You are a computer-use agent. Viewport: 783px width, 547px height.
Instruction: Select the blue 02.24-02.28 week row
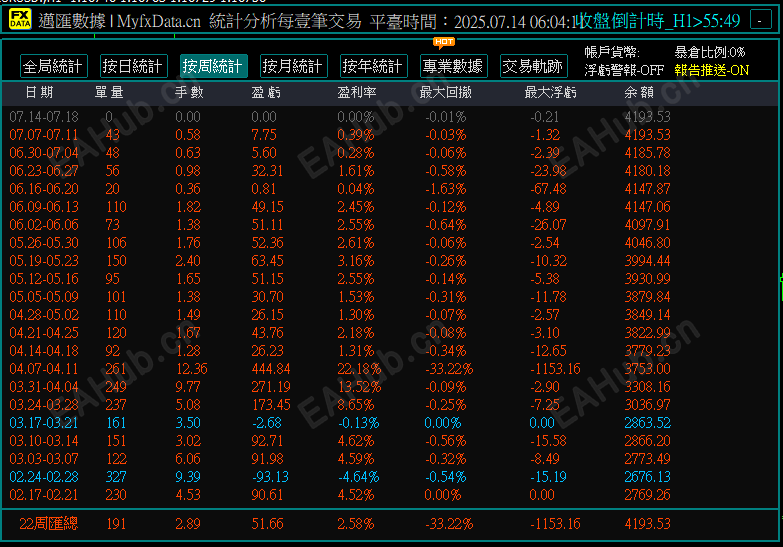(340, 477)
